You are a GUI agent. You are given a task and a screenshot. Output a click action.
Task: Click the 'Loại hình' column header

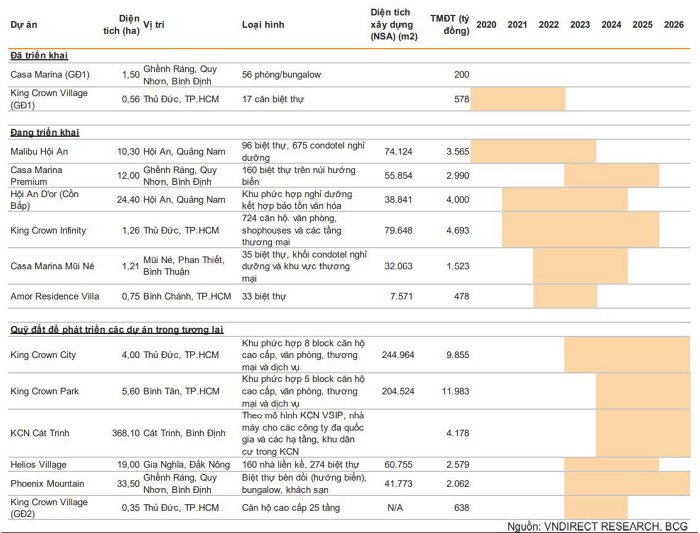(263, 25)
